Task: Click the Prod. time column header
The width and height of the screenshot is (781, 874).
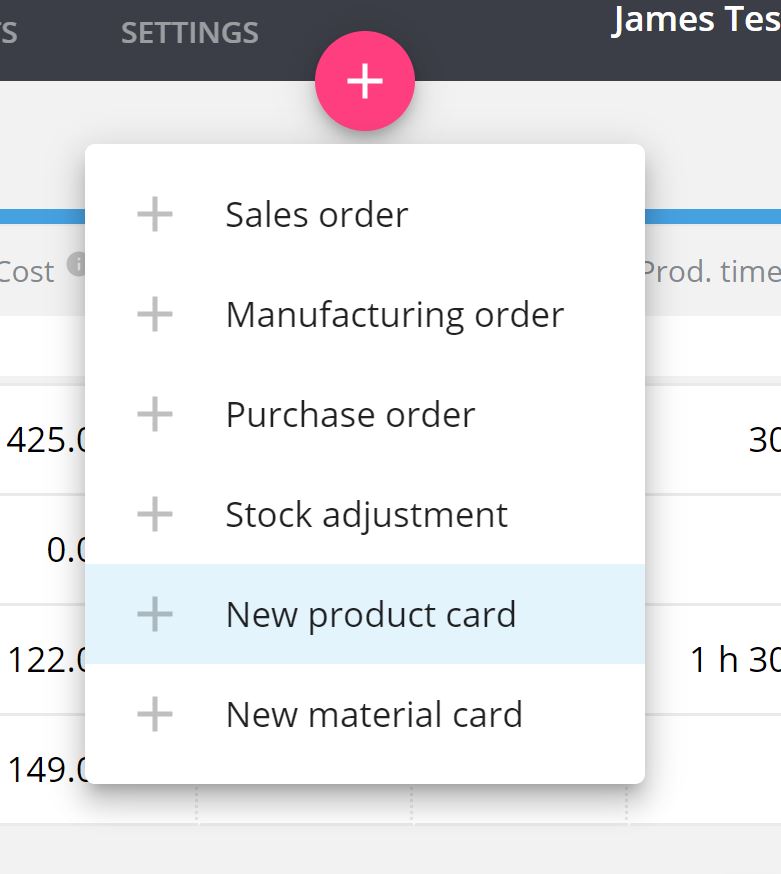Action: point(712,271)
